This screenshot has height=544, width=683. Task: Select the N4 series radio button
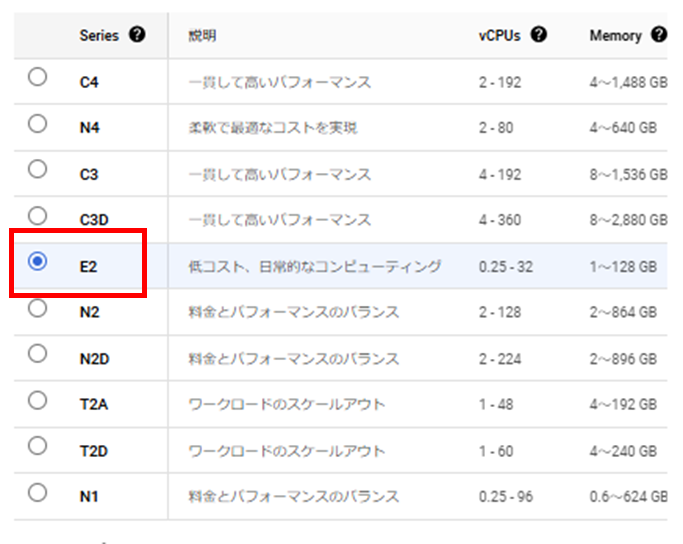(x=37, y=124)
